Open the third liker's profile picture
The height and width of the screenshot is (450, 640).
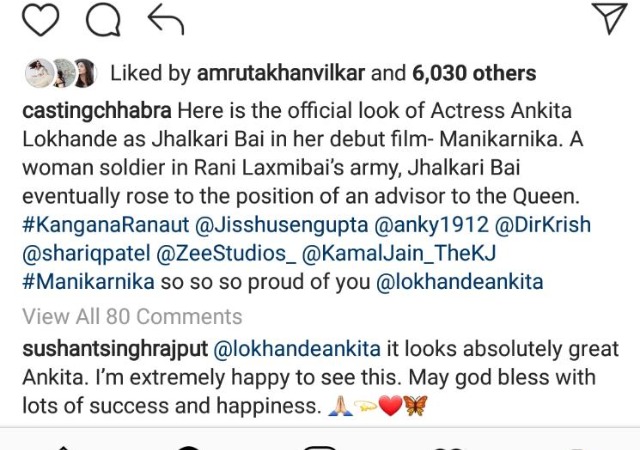[x=85, y=73]
